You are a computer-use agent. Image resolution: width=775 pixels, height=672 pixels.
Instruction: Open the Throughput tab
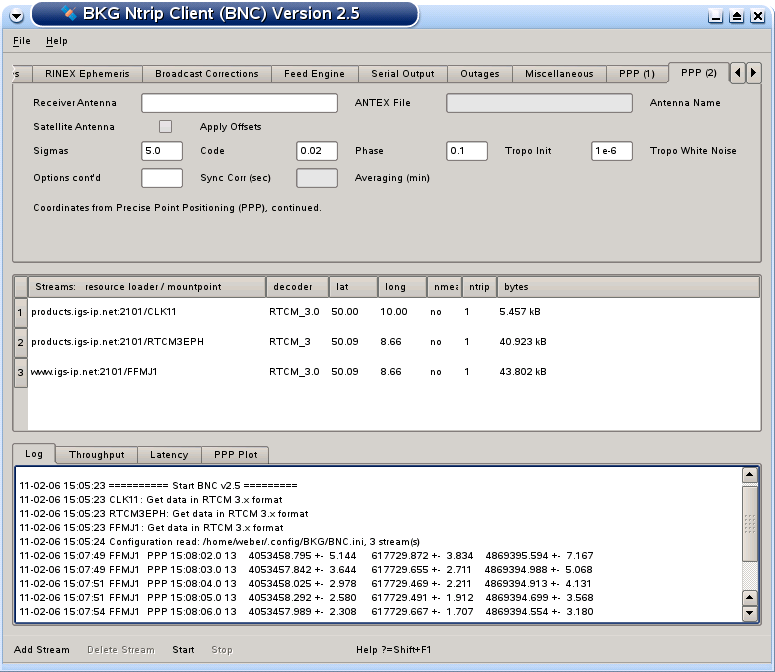[96, 455]
